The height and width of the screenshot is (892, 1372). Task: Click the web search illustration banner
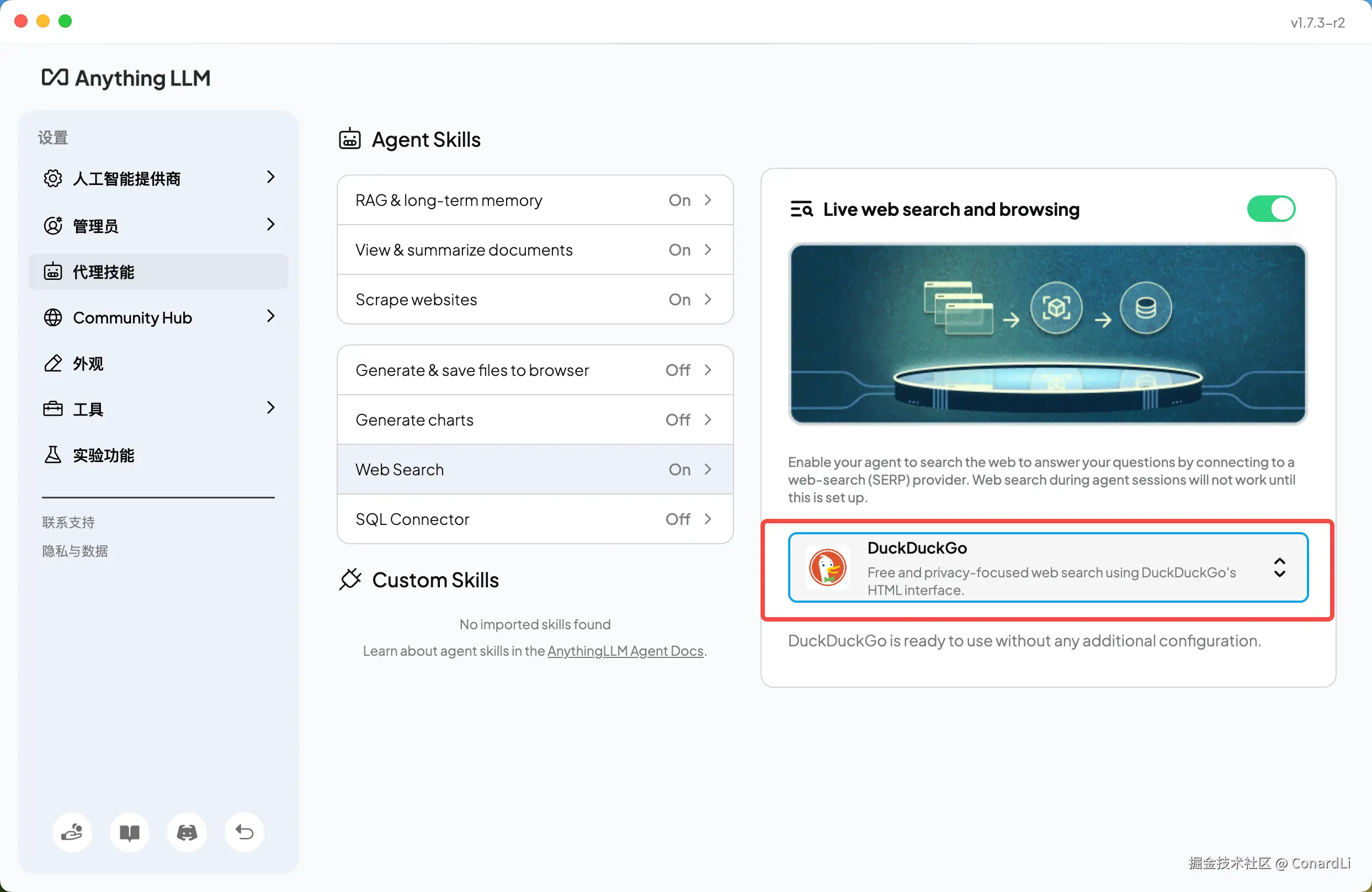(1047, 333)
